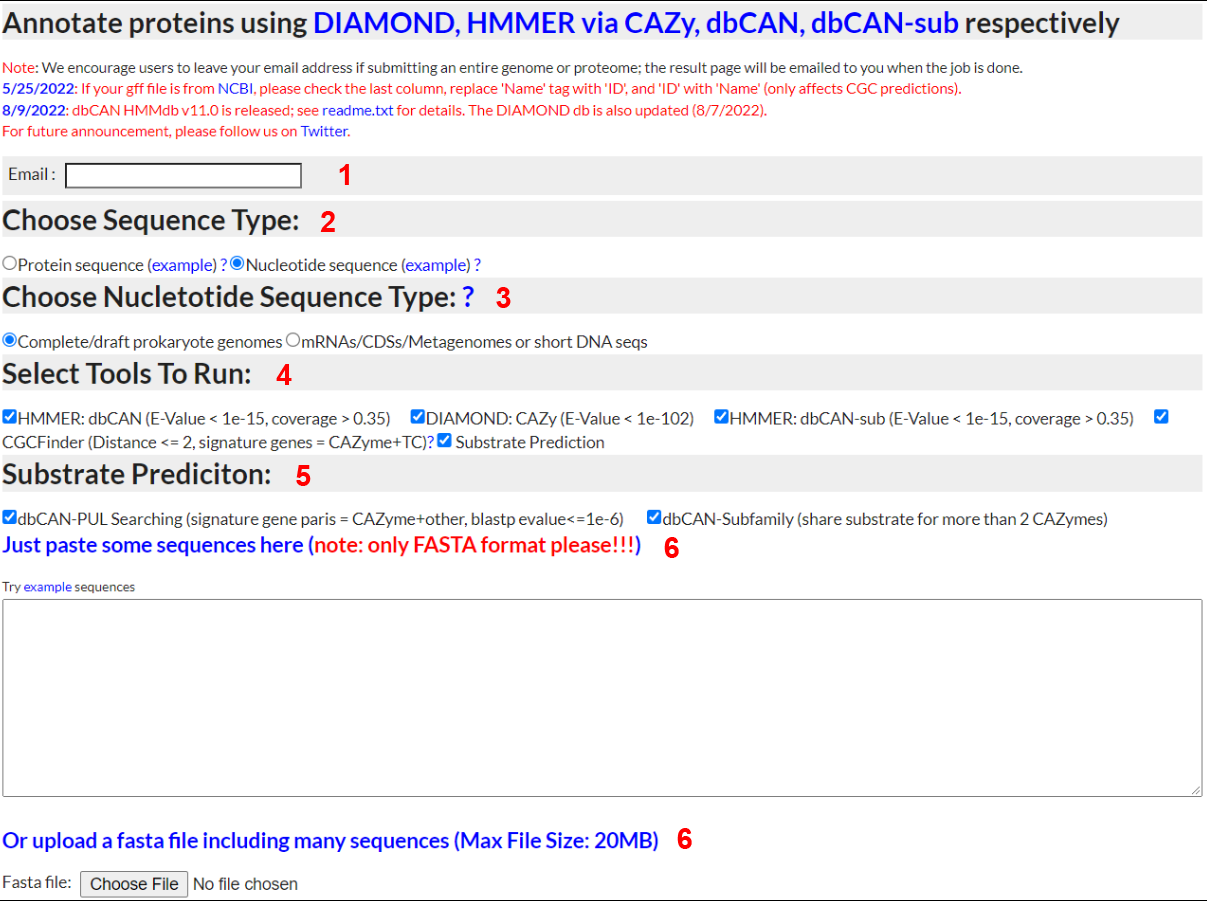Disable the dbCAN-Subfamily checkbox
The image size is (1207, 901).
click(x=654, y=518)
